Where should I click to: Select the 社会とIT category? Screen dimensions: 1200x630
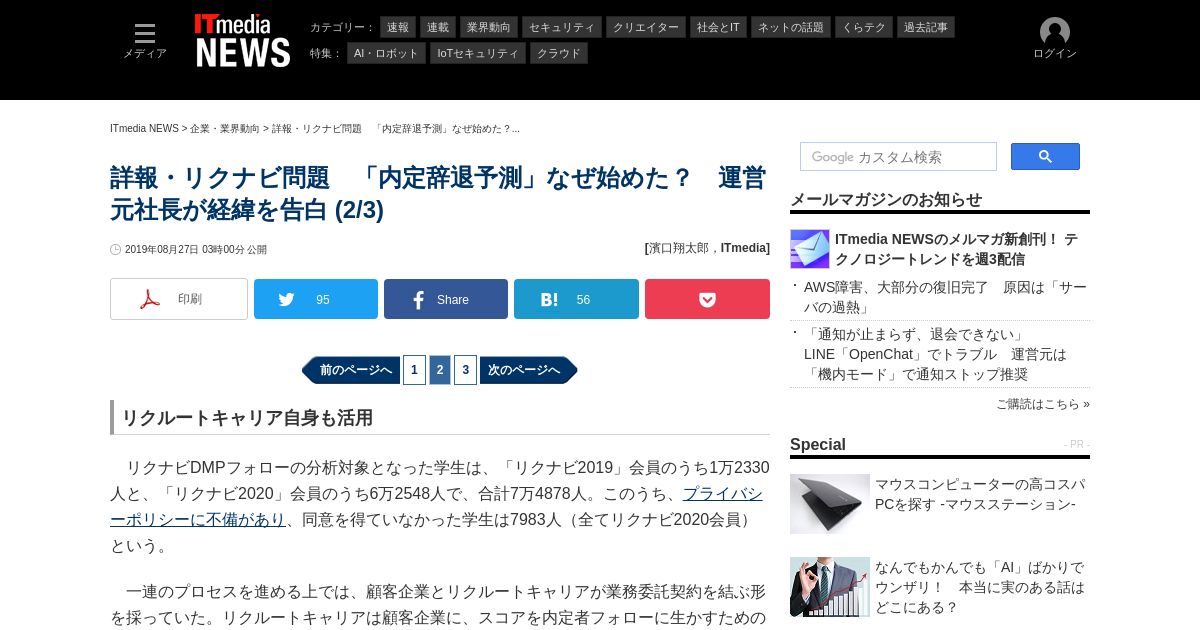point(718,27)
